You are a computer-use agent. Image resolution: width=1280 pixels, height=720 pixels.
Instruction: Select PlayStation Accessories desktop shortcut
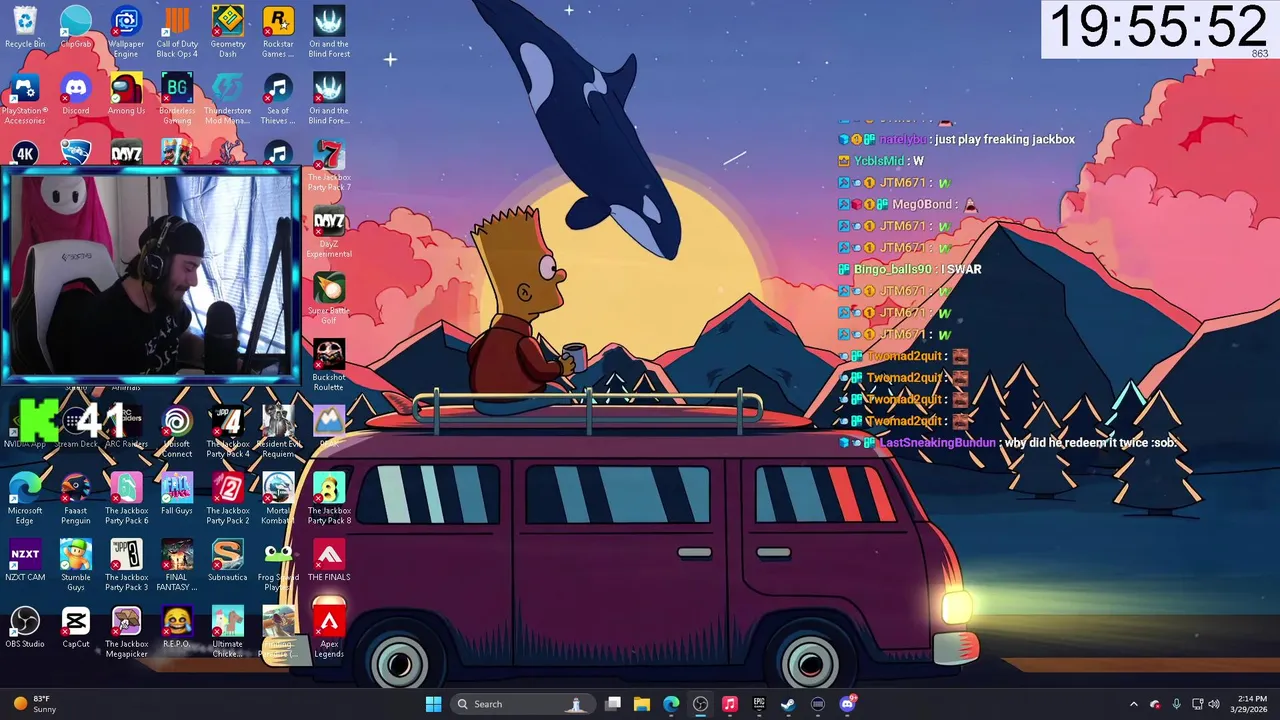[x=25, y=99]
